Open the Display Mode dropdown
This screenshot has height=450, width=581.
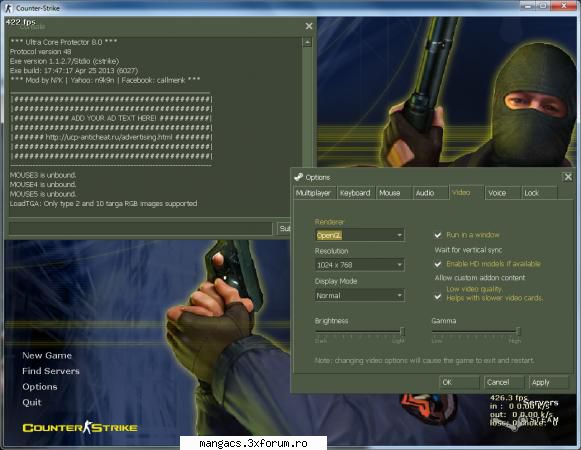[x=359, y=295]
